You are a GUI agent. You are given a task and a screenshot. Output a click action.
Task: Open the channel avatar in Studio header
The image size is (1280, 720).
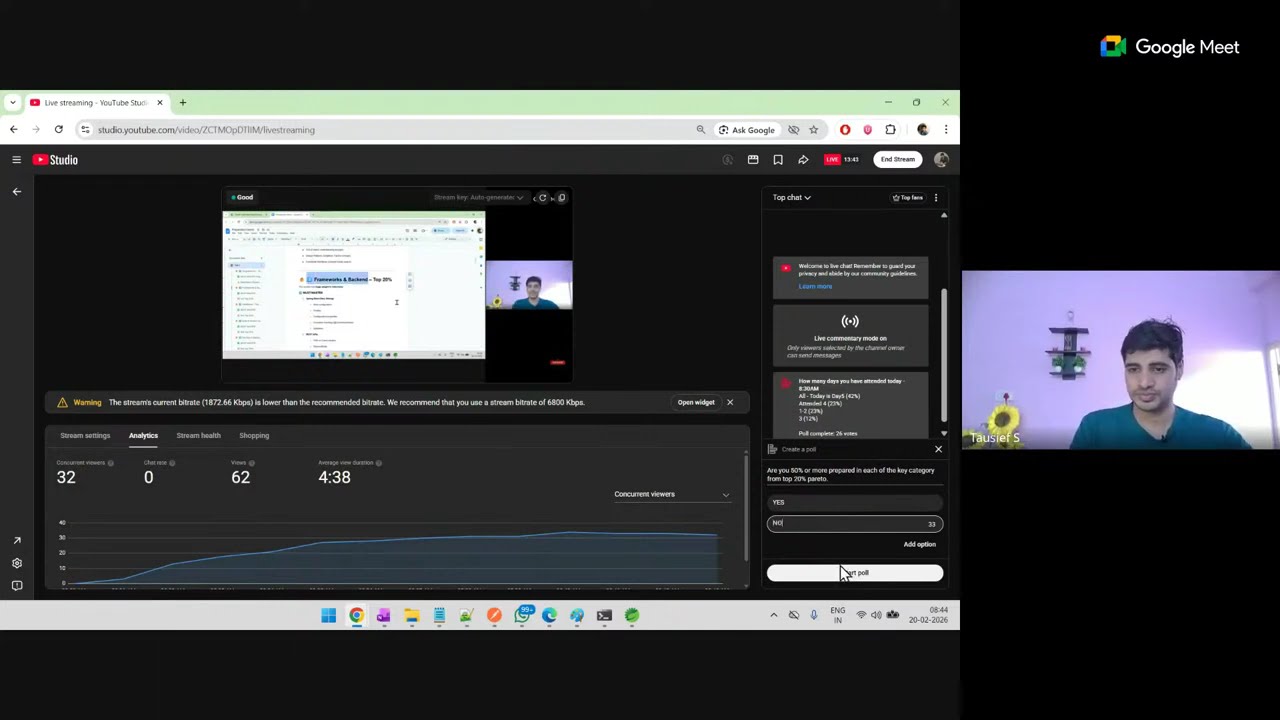(941, 160)
